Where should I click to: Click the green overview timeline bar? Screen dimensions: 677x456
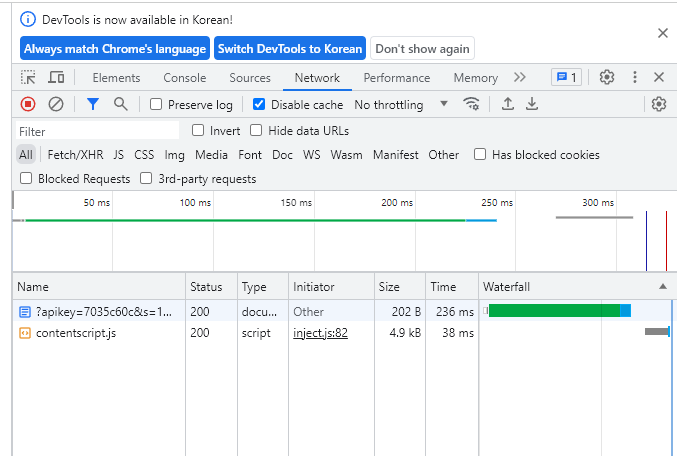point(245,220)
